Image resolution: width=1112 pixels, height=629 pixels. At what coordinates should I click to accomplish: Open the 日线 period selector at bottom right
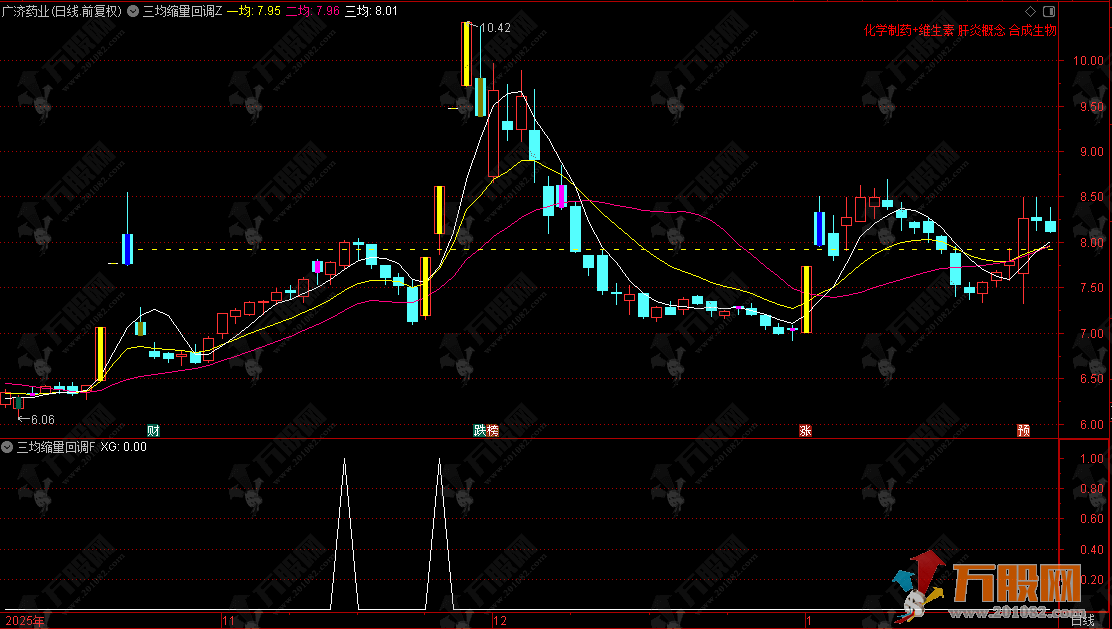coord(1082,621)
